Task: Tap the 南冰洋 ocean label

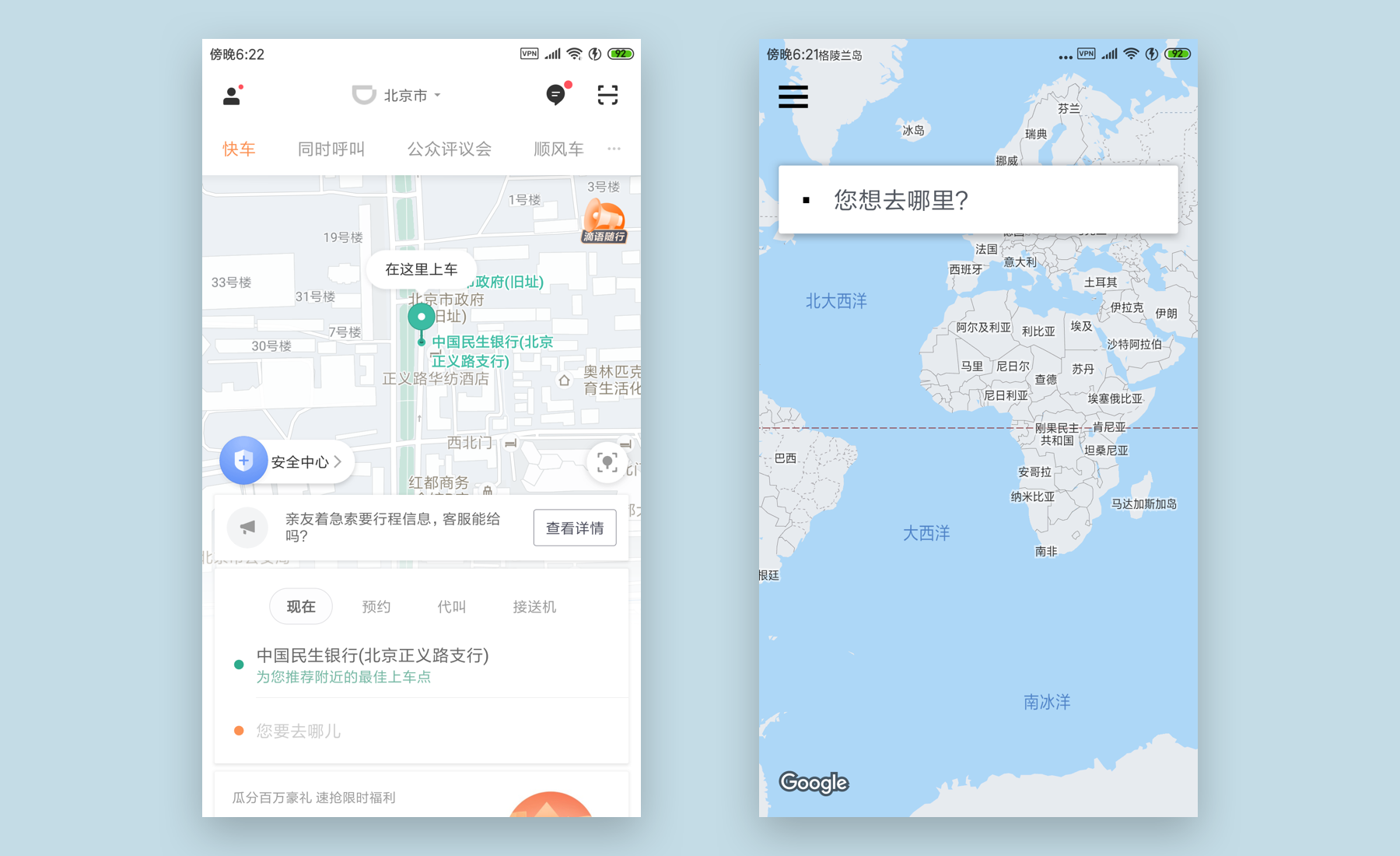Action: 1047,702
